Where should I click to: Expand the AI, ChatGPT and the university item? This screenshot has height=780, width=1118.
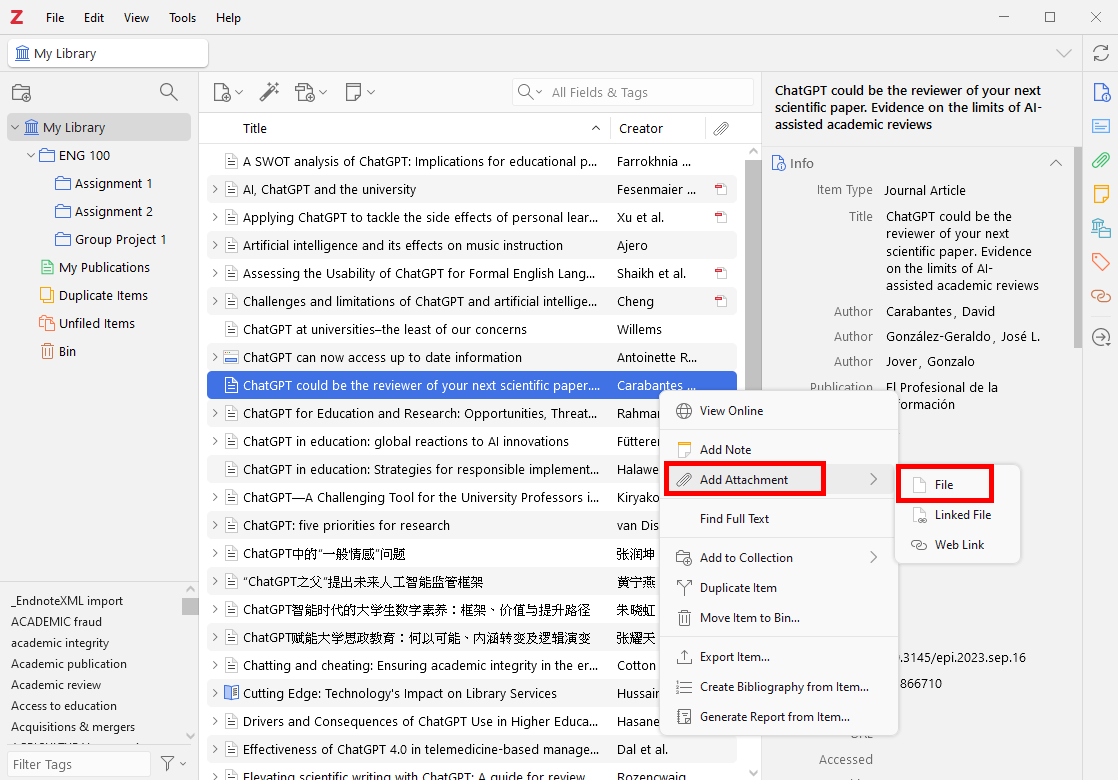pos(214,190)
